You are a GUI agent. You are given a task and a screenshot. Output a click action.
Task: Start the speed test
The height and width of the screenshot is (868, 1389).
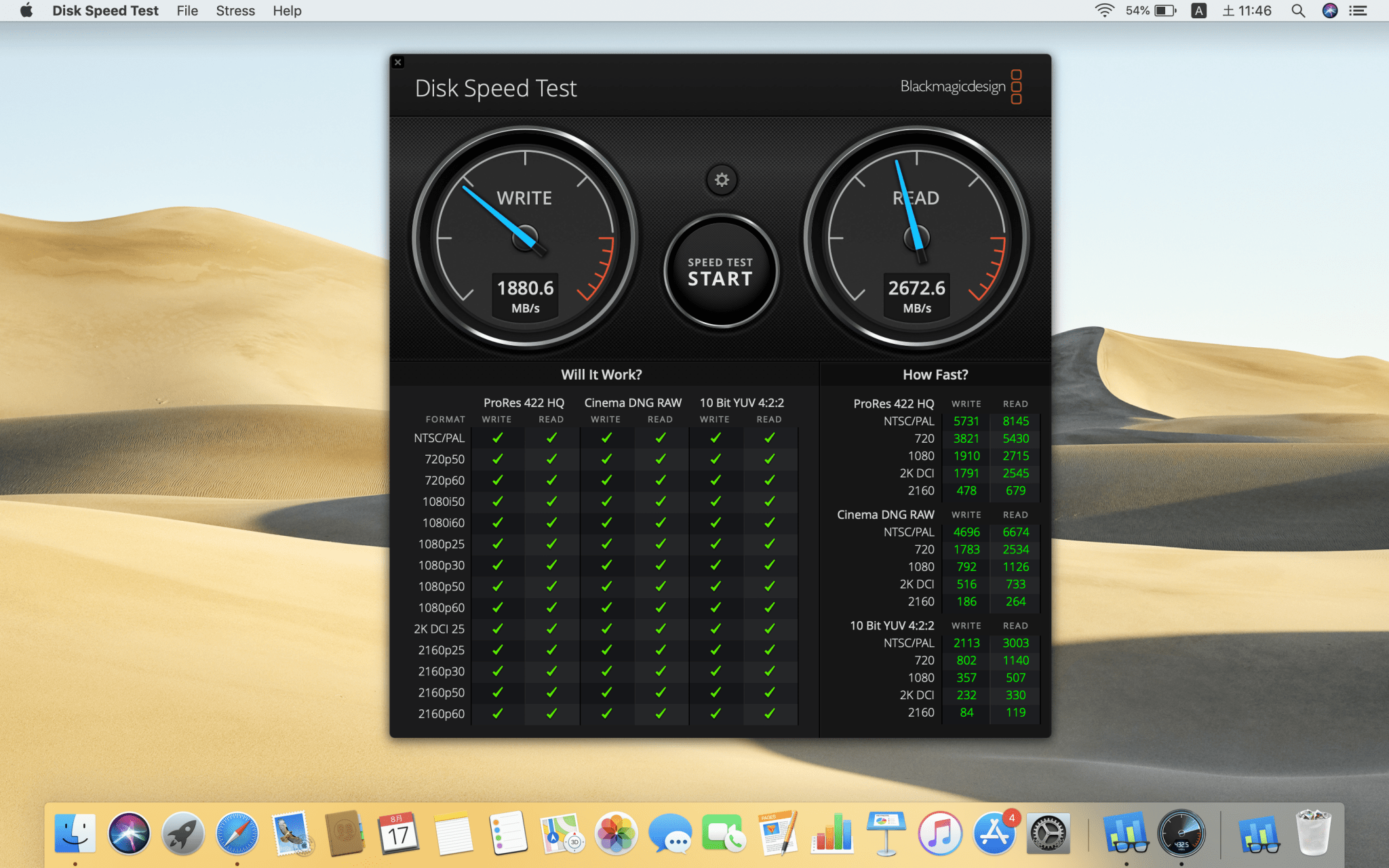[x=720, y=272]
